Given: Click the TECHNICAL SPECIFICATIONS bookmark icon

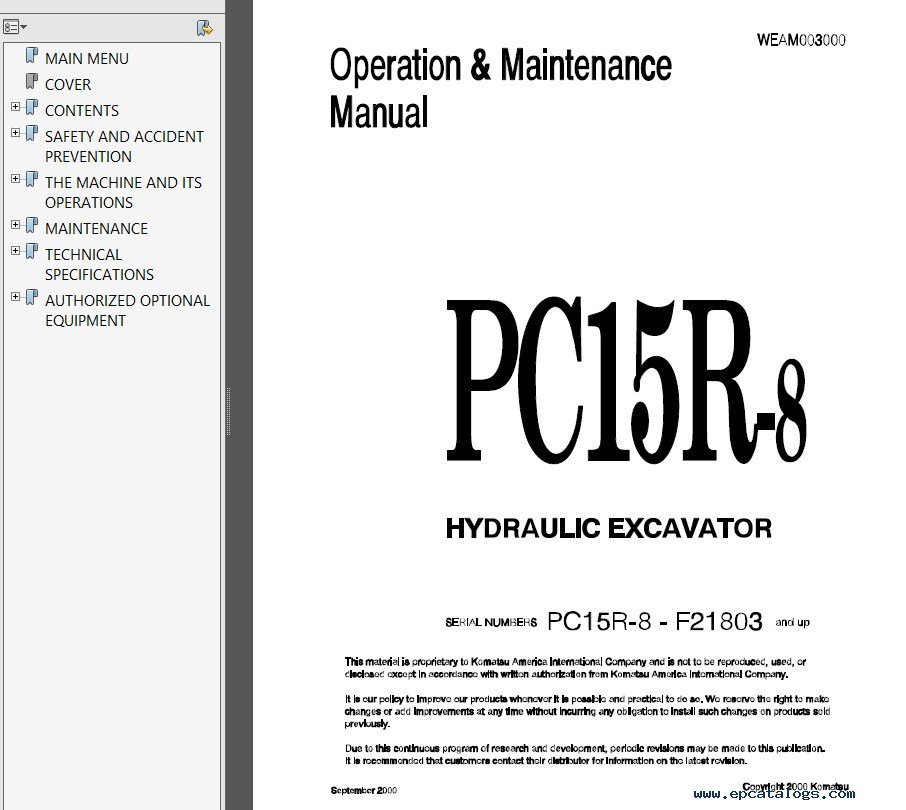Looking at the screenshot, I should coord(32,252).
